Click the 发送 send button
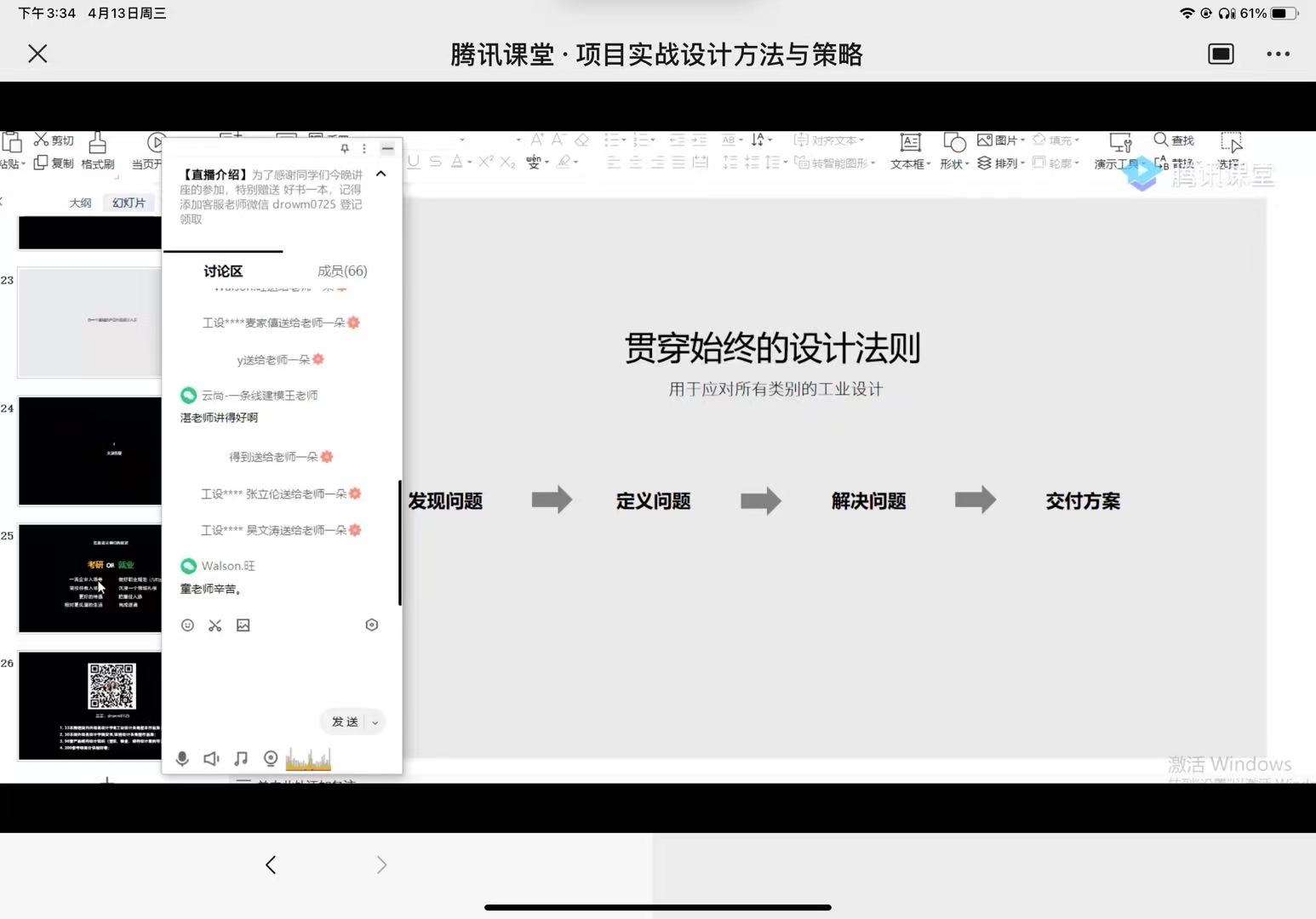 coord(345,722)
